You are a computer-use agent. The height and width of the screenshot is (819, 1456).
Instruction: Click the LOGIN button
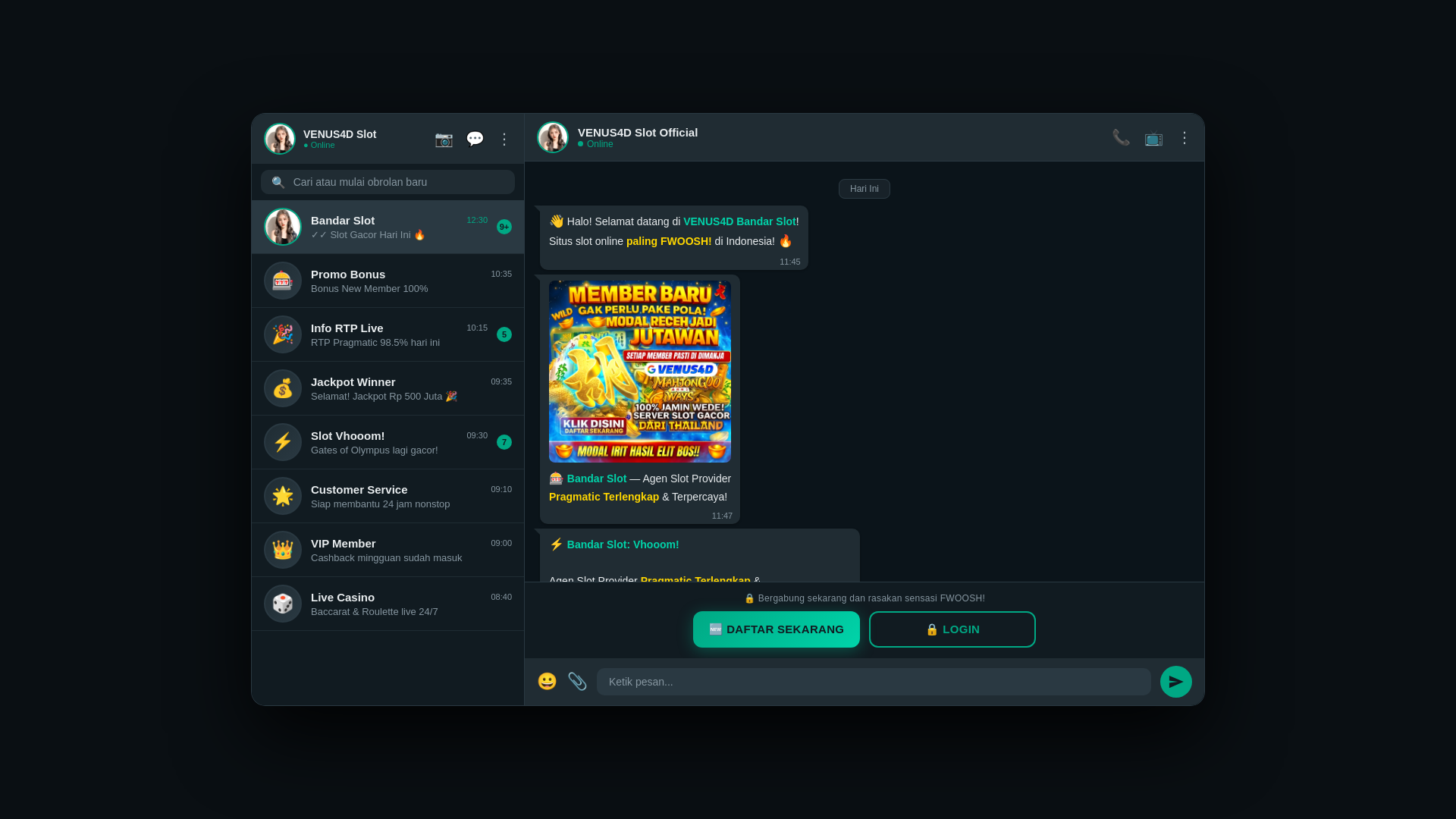coord(952,629)
